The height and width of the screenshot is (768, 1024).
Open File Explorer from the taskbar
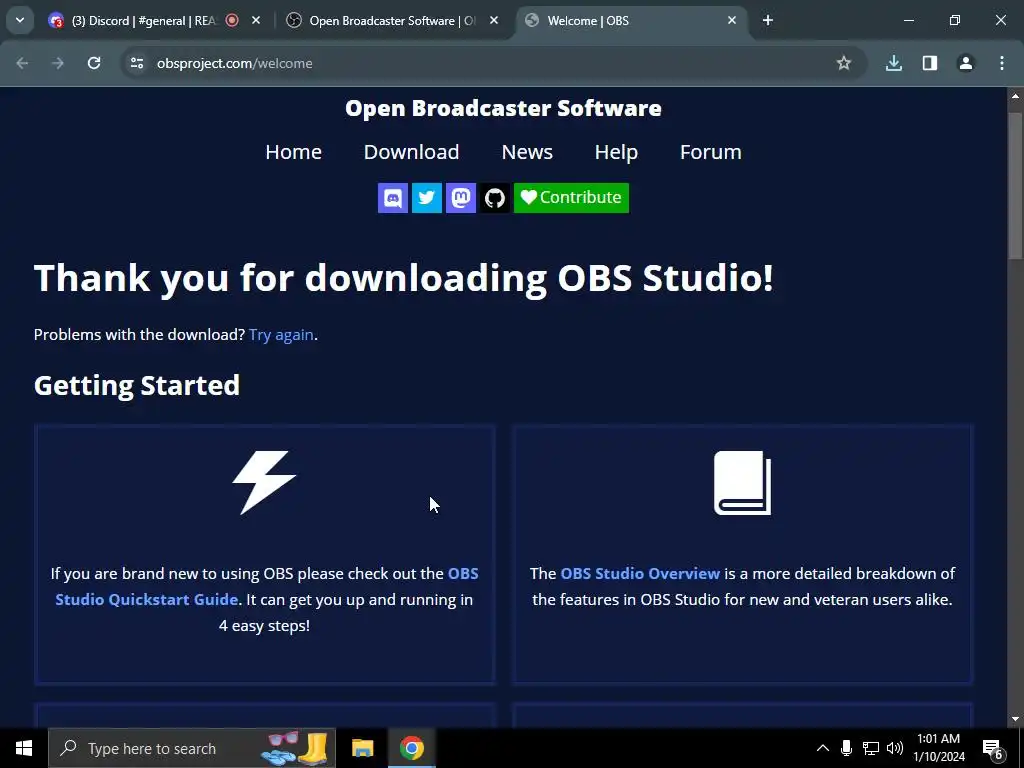[x=362, y=748]
